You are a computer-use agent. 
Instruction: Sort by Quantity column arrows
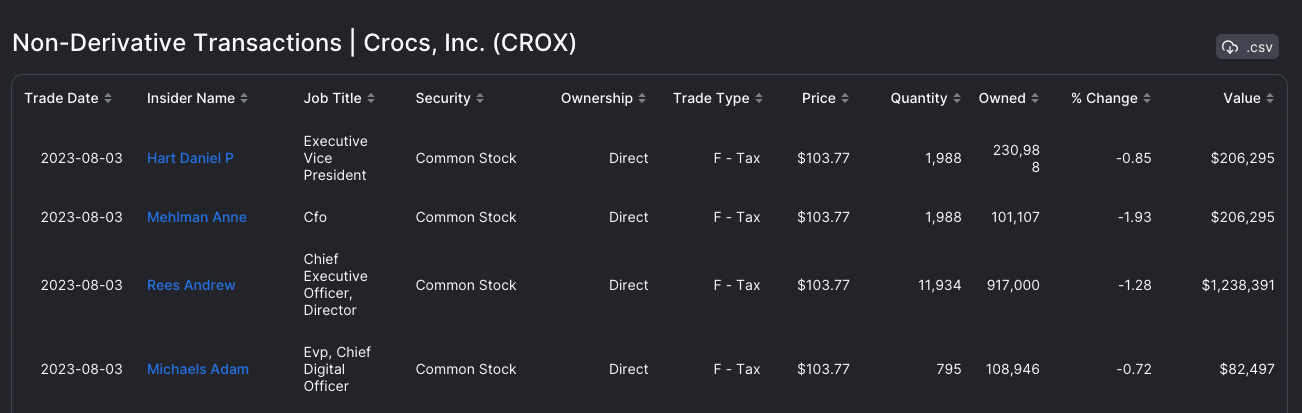[x=957, y=98]
